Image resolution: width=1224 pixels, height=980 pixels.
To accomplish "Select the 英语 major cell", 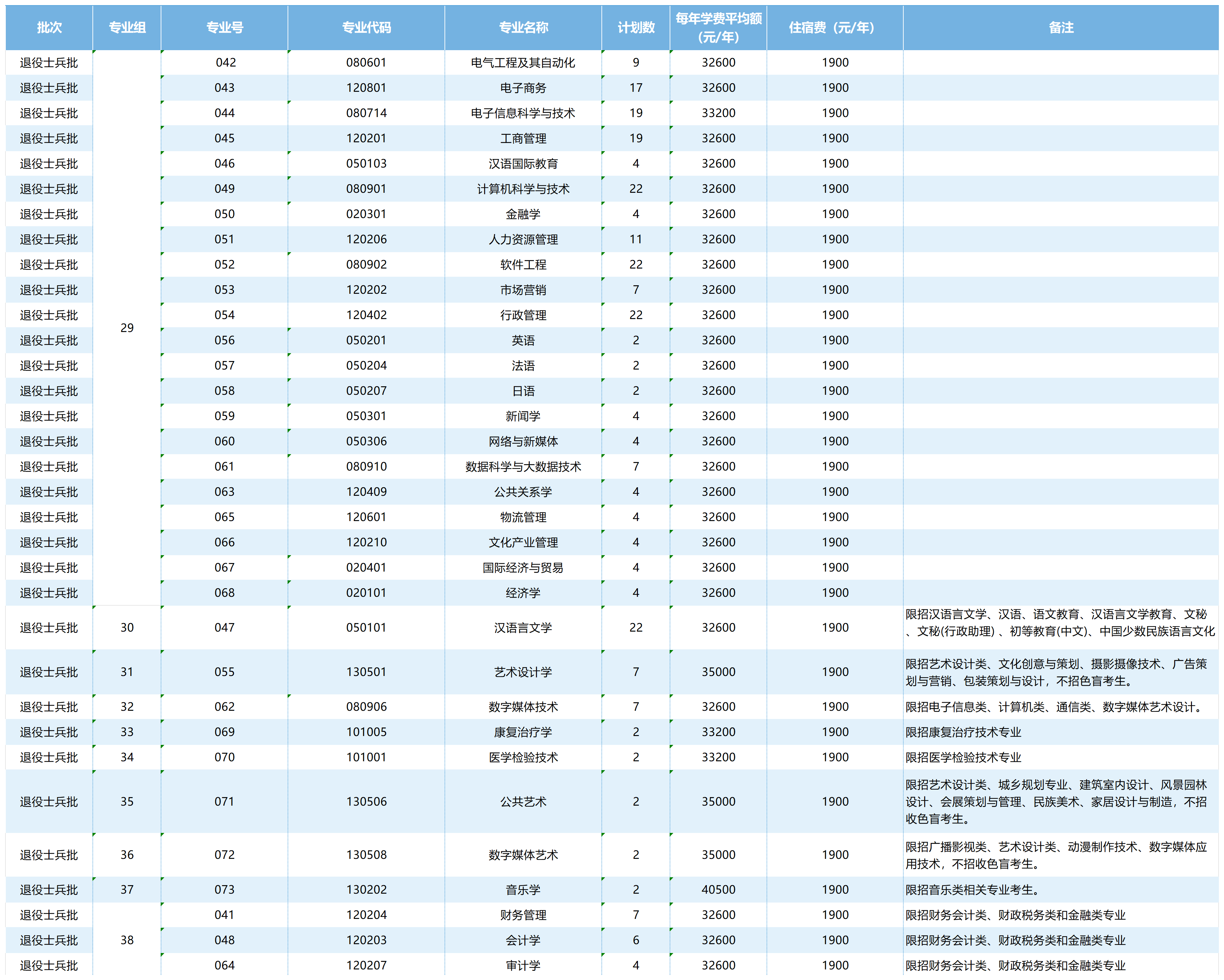I will tap(523, 340).
